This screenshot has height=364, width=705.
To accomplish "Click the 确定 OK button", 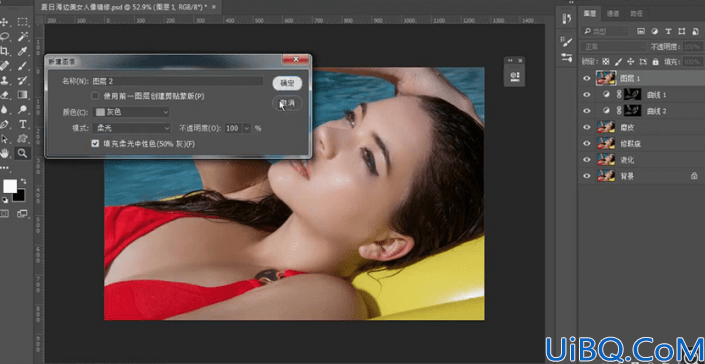I will (x=287, y=83).
